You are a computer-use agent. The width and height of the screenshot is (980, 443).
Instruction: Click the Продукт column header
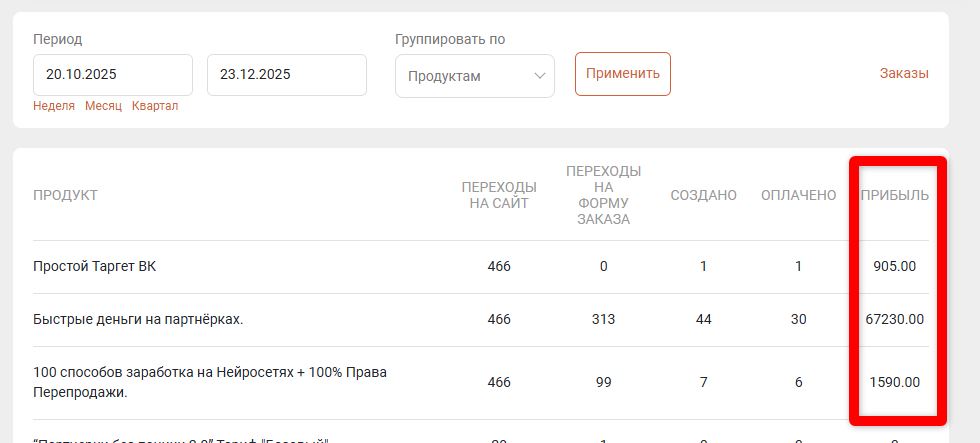coord(66,195)
